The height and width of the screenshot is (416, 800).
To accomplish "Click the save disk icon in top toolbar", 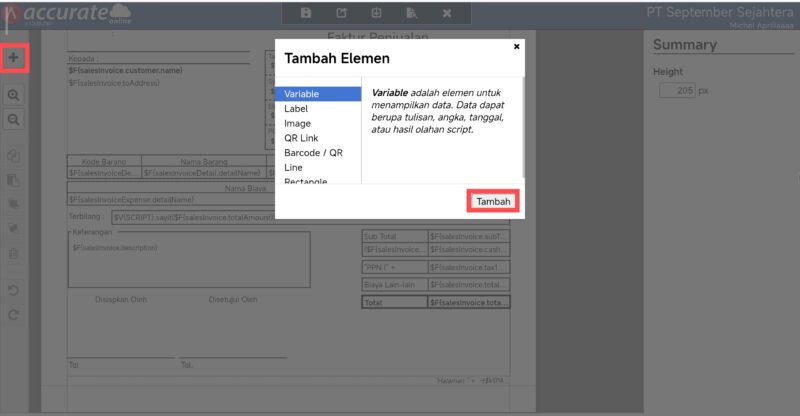I will coord(306,13).
